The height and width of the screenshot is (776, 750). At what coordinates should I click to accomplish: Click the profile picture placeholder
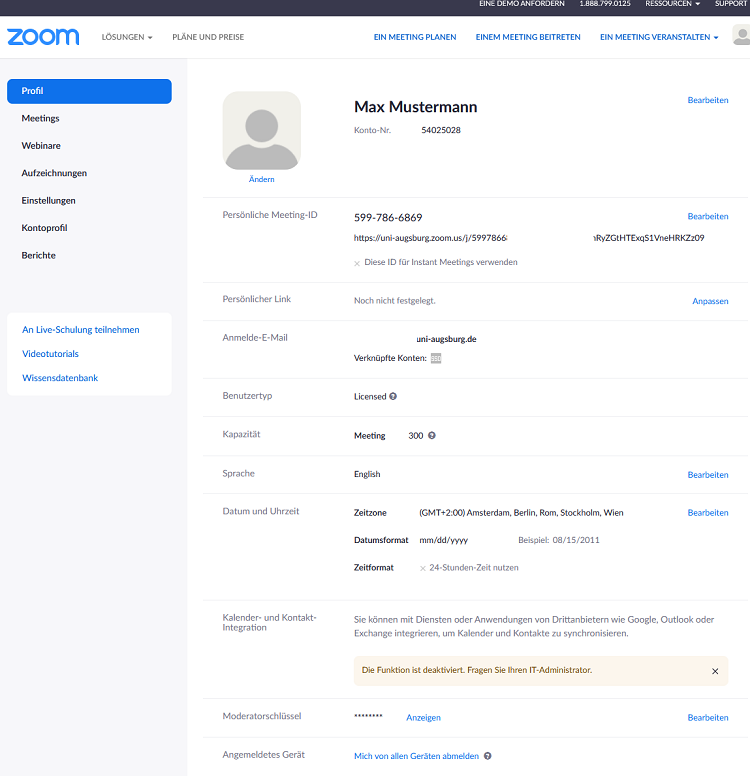click(x=261, y=131)
